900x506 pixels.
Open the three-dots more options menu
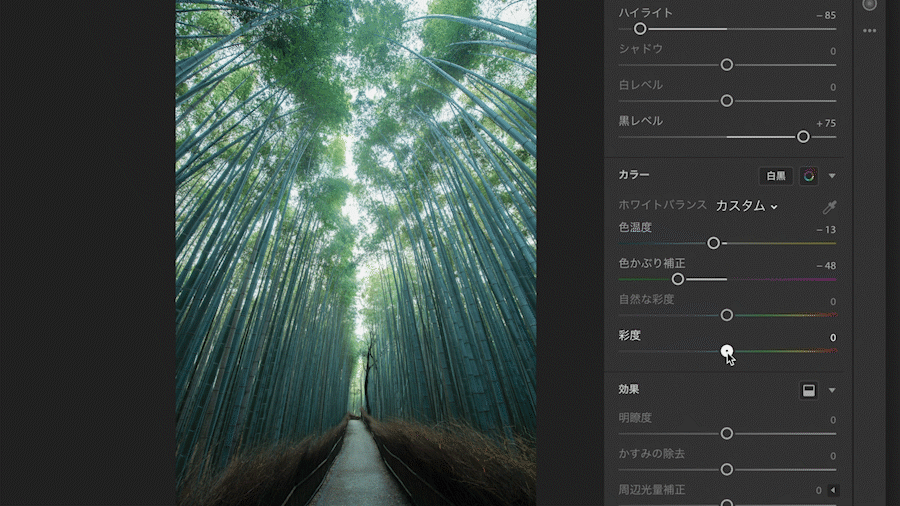pyautogui.click(x=870, y=31)
